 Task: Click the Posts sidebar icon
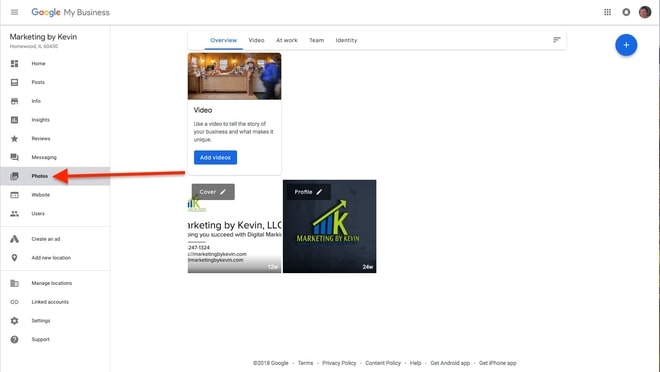14,82
